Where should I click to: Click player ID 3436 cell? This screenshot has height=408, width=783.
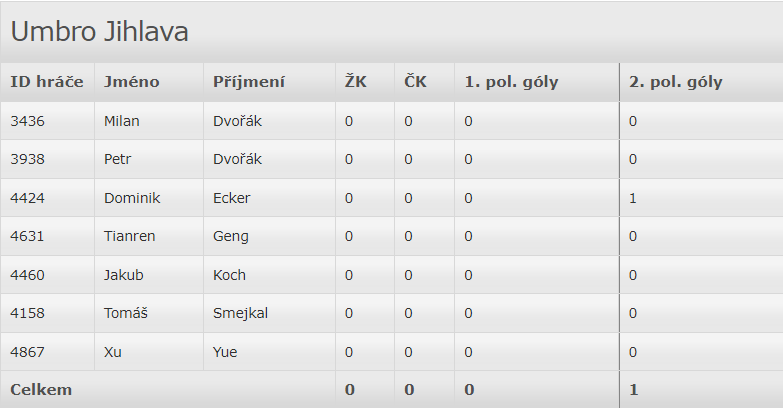pos(28,121)
